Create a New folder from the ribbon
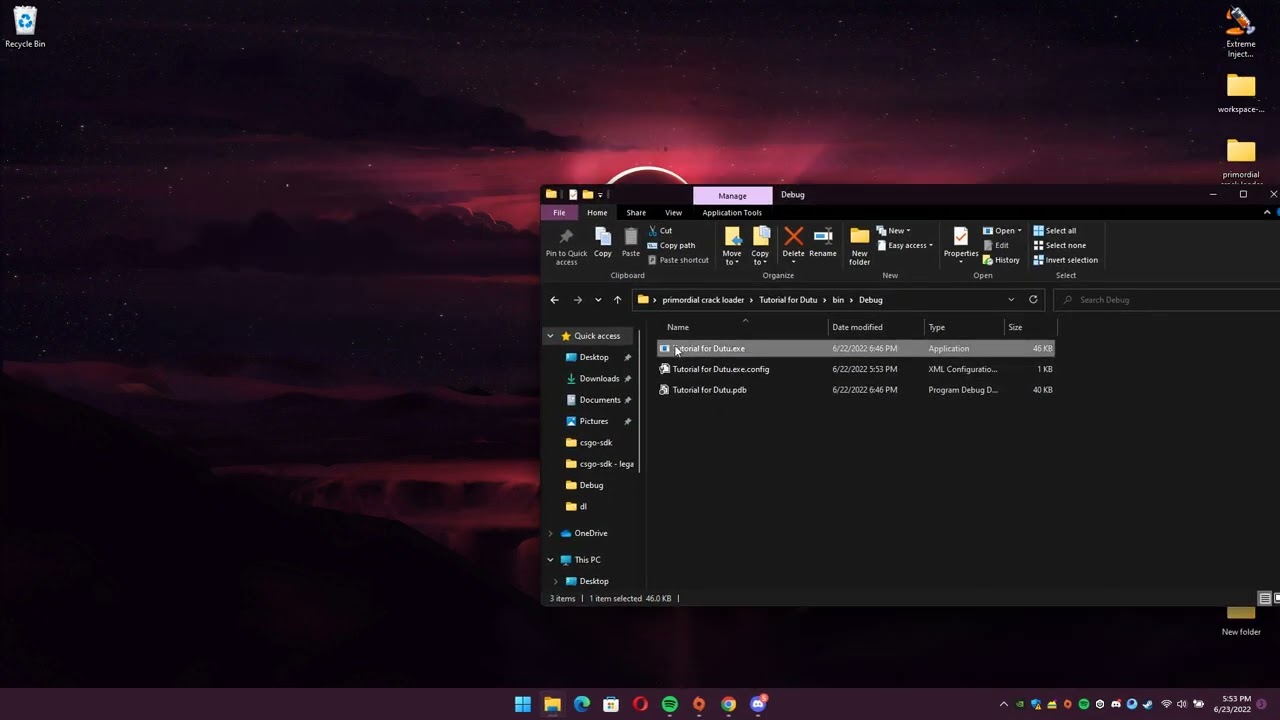Screen dimensions: 1280x720 click(x=860, y=246)
